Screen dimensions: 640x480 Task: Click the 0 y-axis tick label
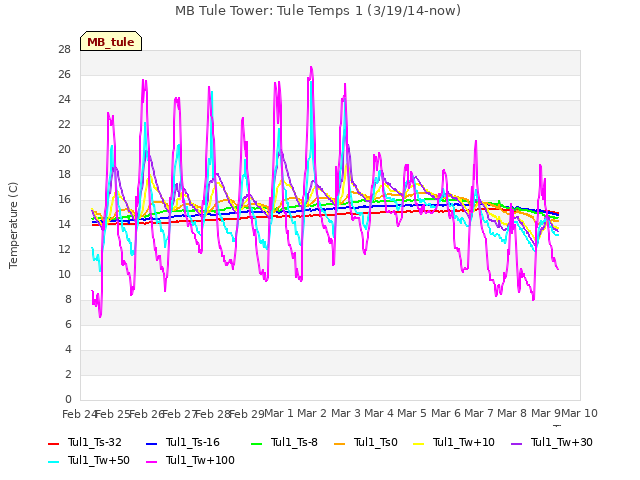pyautogui.click(x=68, y=399)
